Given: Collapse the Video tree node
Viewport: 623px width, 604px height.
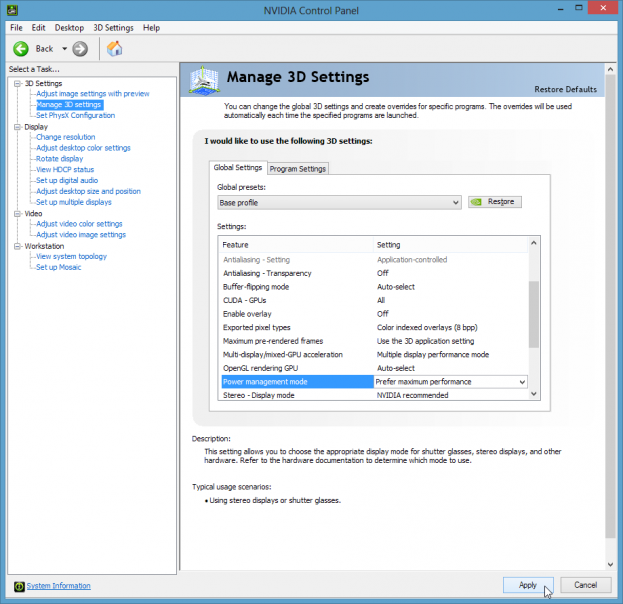Looking at the screenshot, I should coord(17,213).
